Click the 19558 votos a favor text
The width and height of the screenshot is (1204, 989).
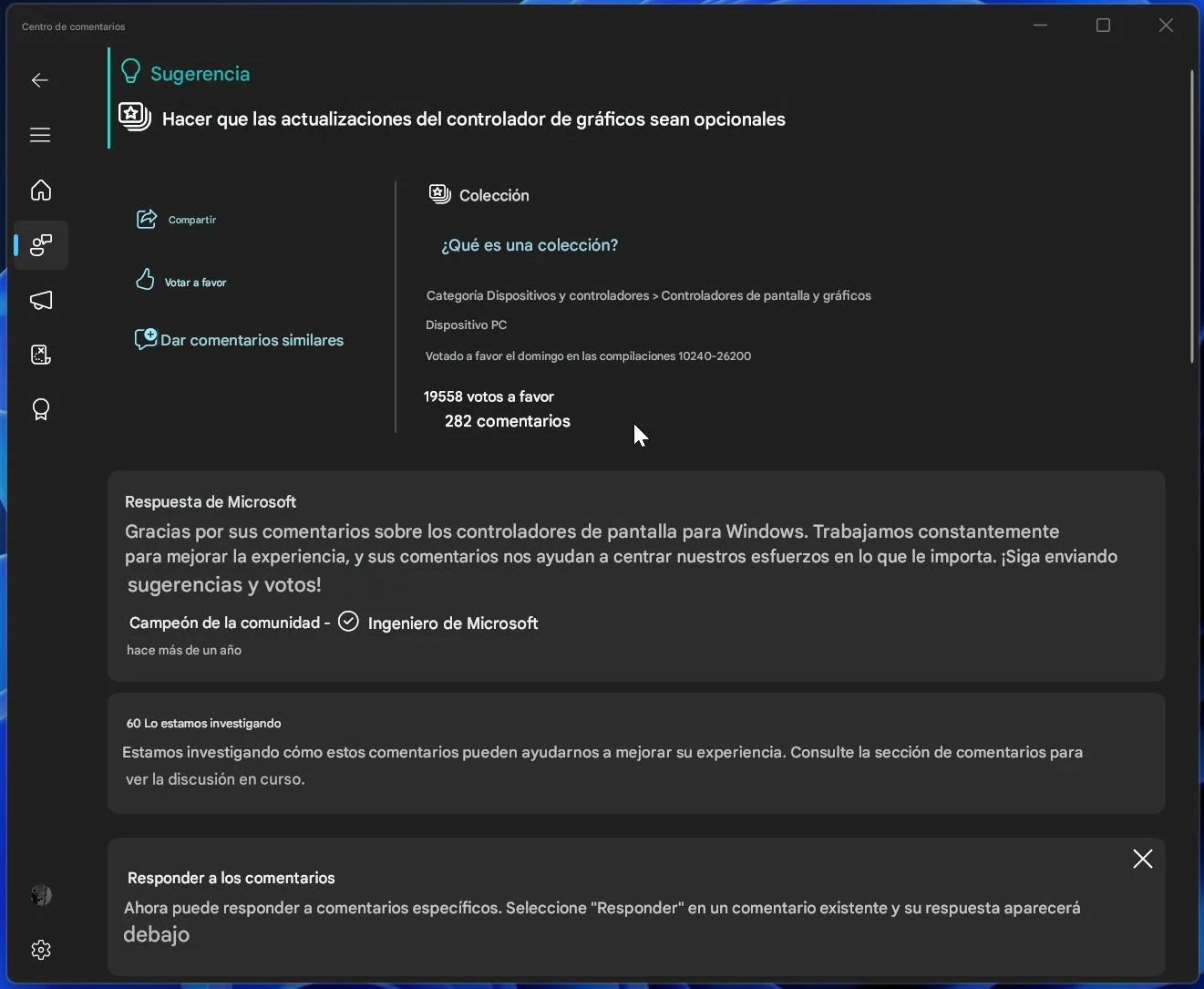point(489,397)
